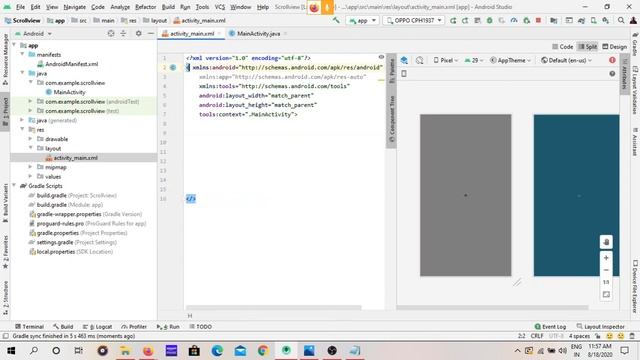Open the AppTheme dropdown
Viewport: 640px width, 360px height.
click(510, 60)
